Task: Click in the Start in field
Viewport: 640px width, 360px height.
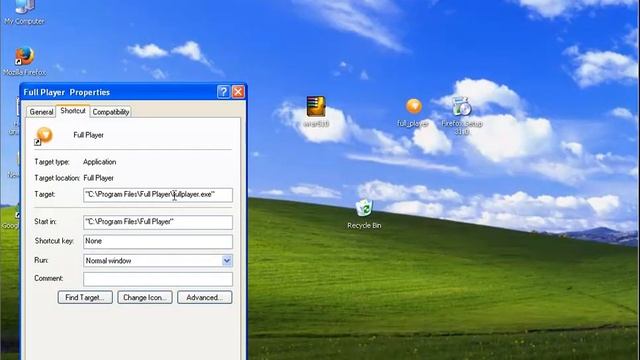Action: coord(158,222)
